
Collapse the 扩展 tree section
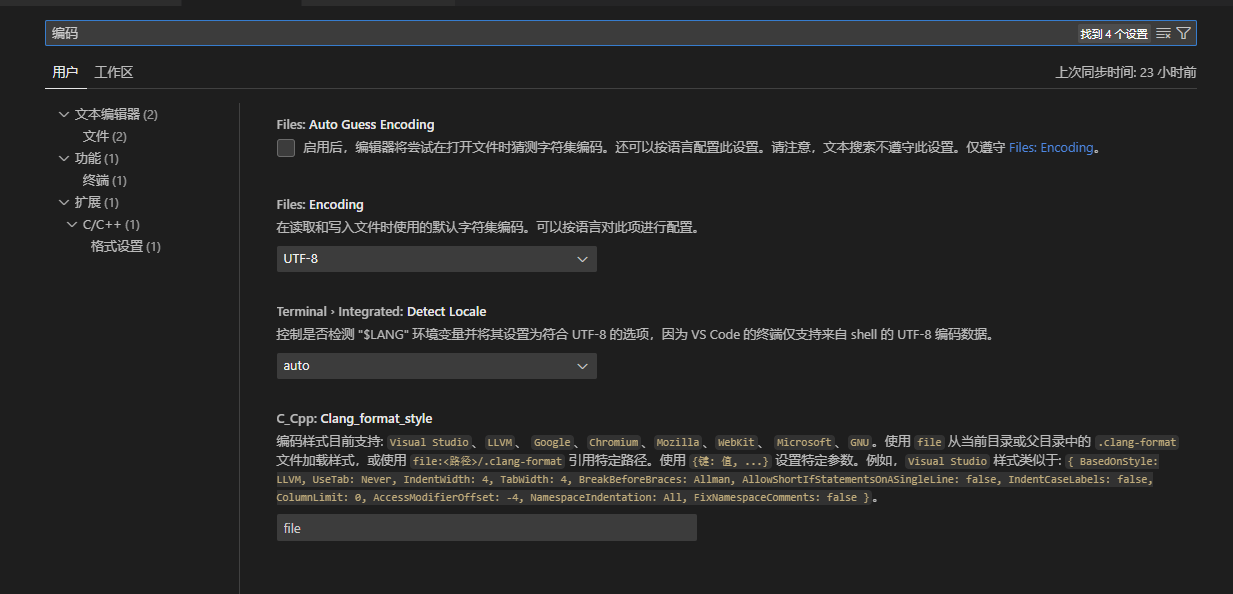pos(65,202)
